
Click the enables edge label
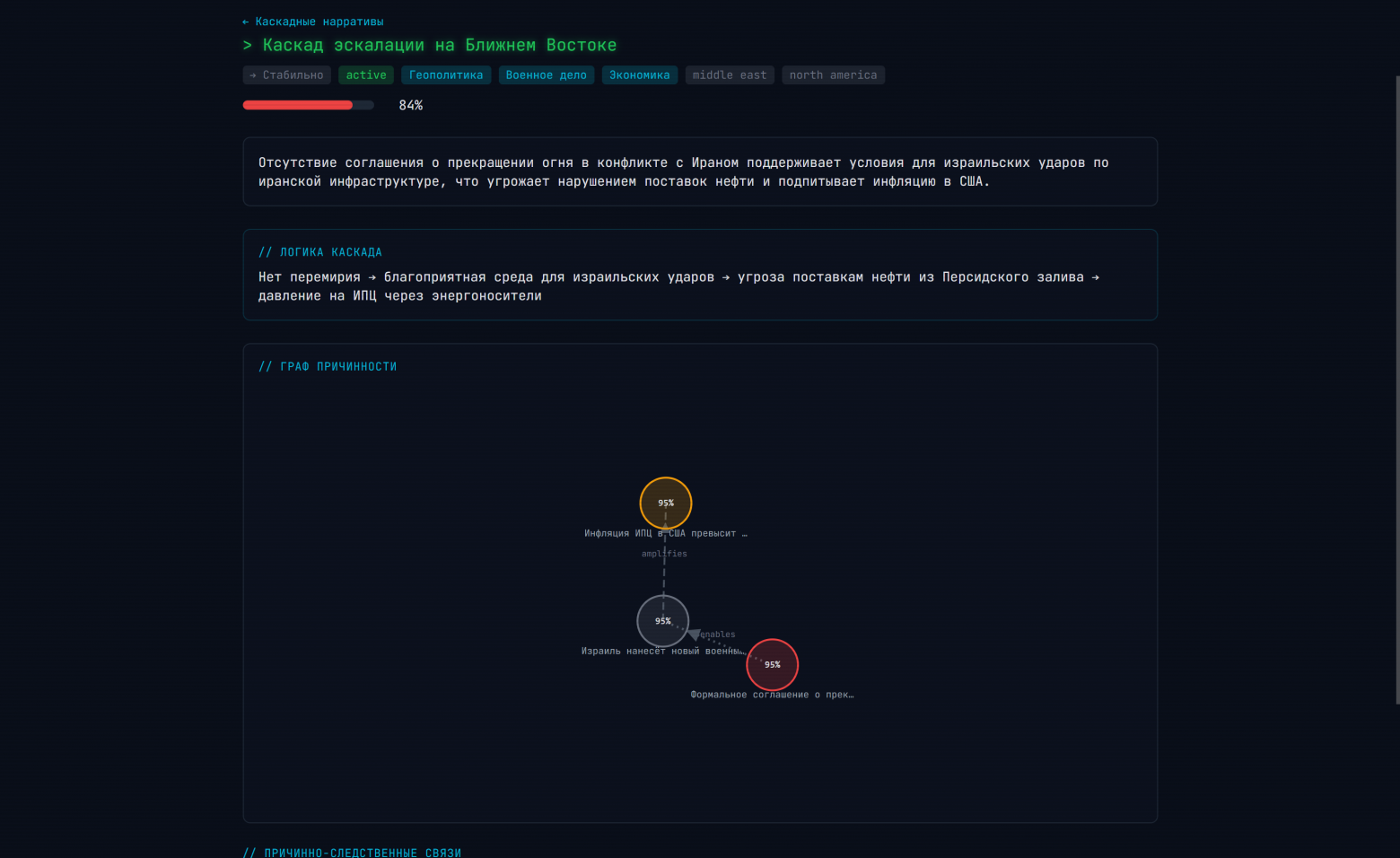[x=718, y=635]
